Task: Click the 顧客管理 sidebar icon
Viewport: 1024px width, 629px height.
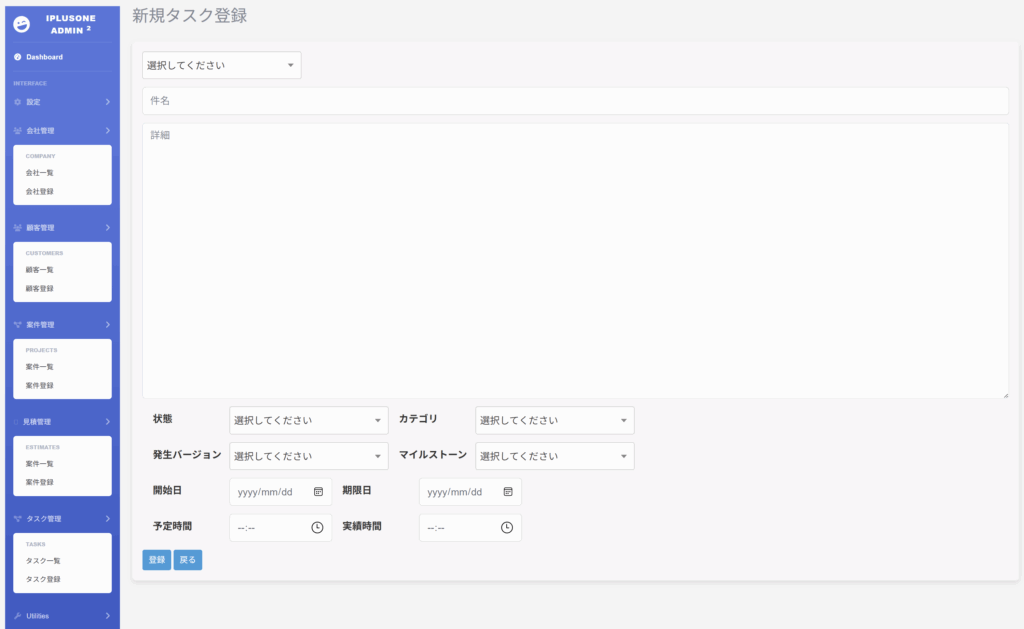Action: coord(18,228)
